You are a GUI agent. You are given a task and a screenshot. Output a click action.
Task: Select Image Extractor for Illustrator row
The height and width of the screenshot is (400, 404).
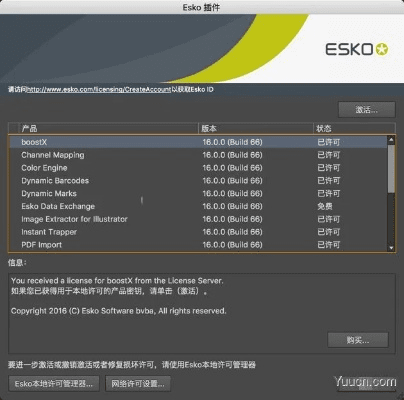point(198,219)
